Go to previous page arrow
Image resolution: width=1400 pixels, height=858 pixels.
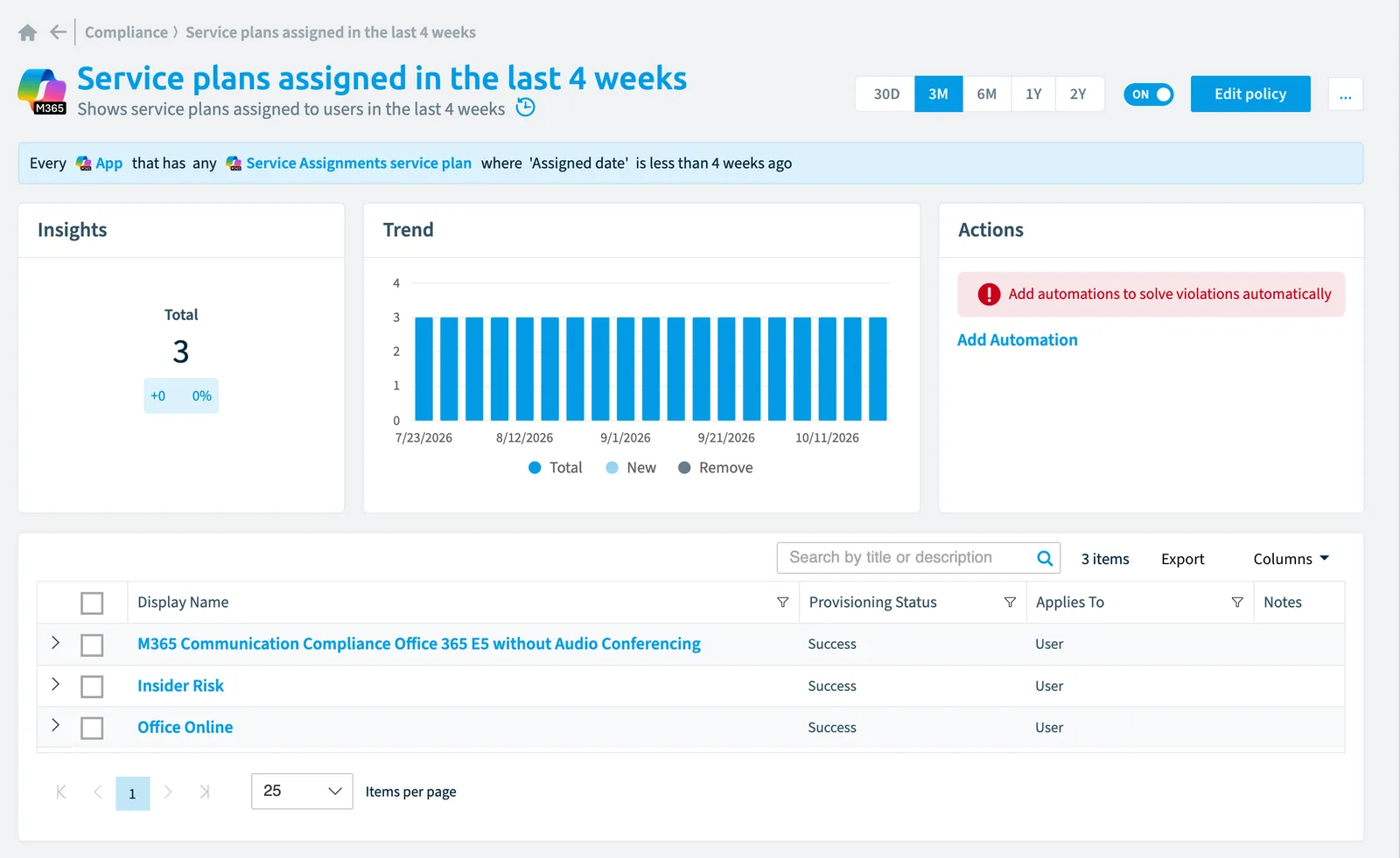(97, 792)
